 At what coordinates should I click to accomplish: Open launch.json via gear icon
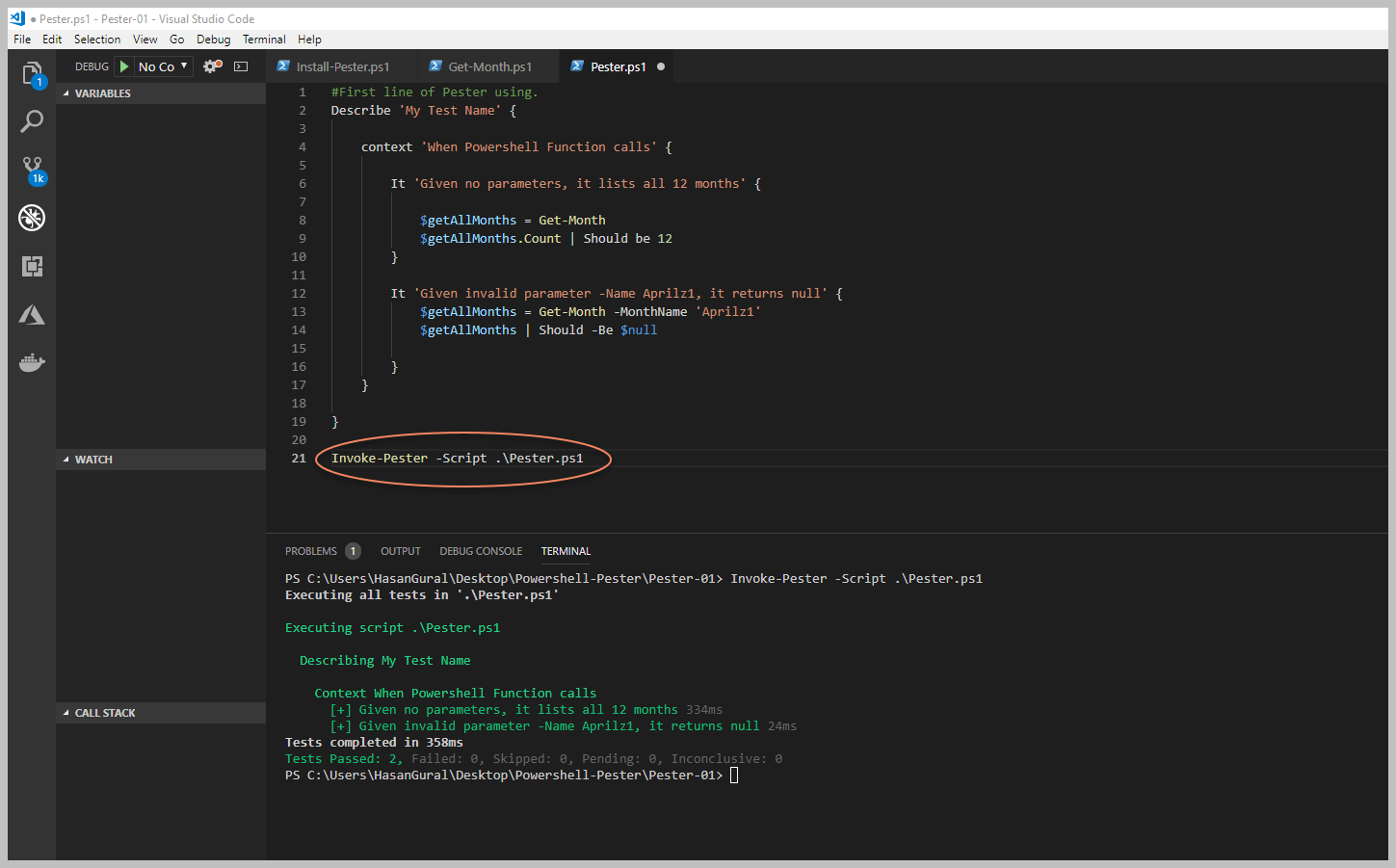[212, 66]
